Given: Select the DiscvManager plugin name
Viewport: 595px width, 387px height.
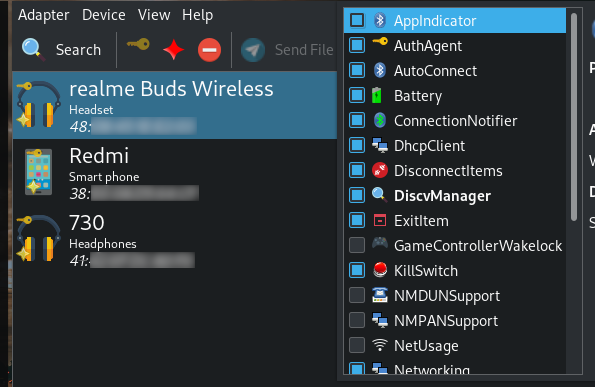Looking at the screenshot, I should pos(442,196).
